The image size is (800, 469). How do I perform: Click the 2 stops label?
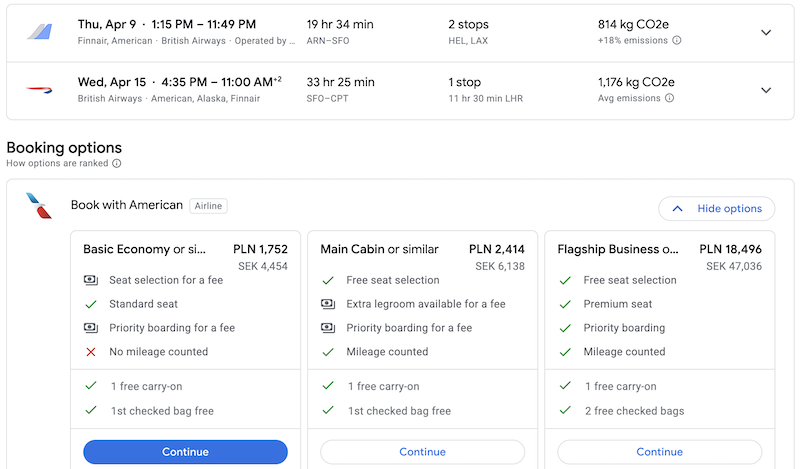tap(468, 24)
